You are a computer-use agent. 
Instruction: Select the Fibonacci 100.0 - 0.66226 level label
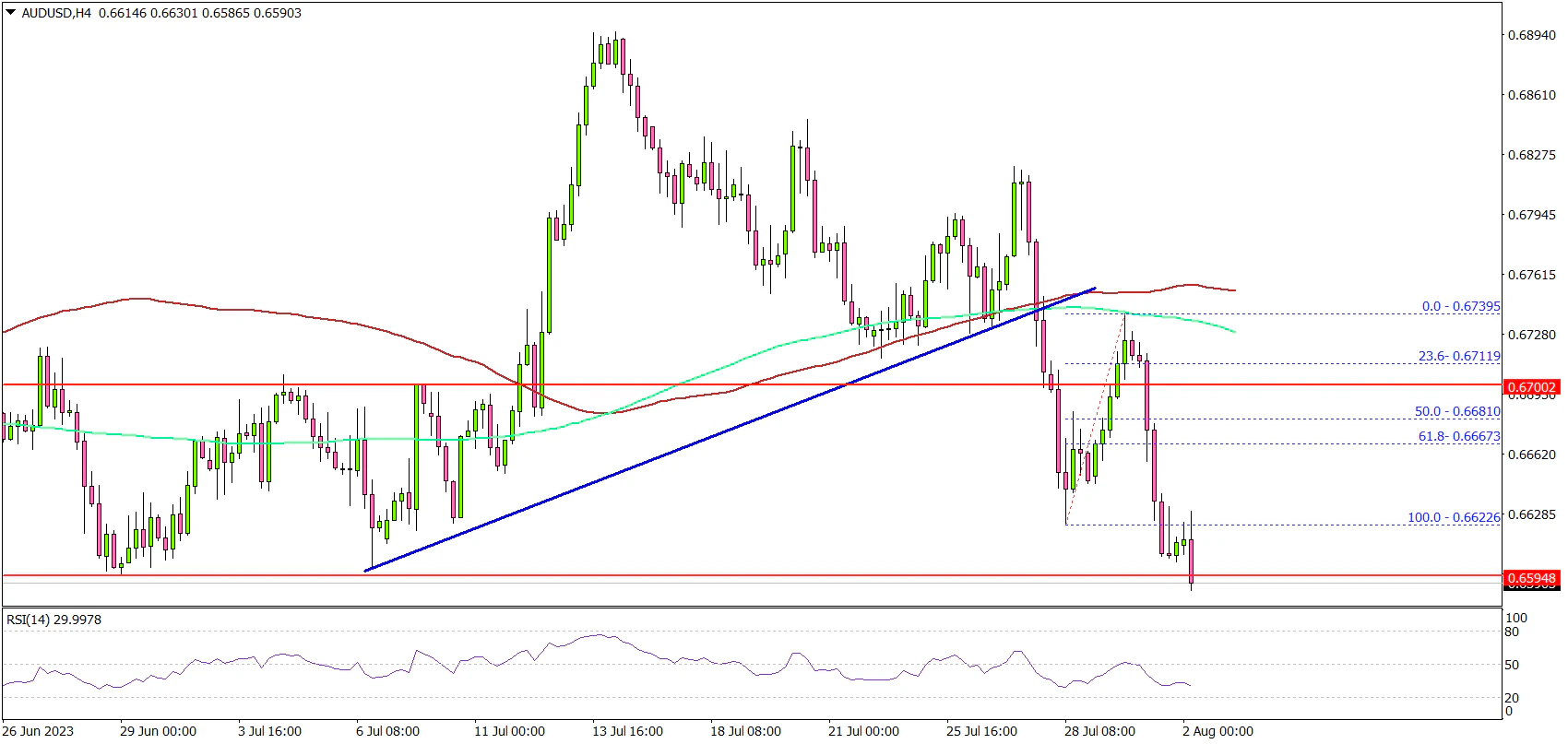(1453, 517)
